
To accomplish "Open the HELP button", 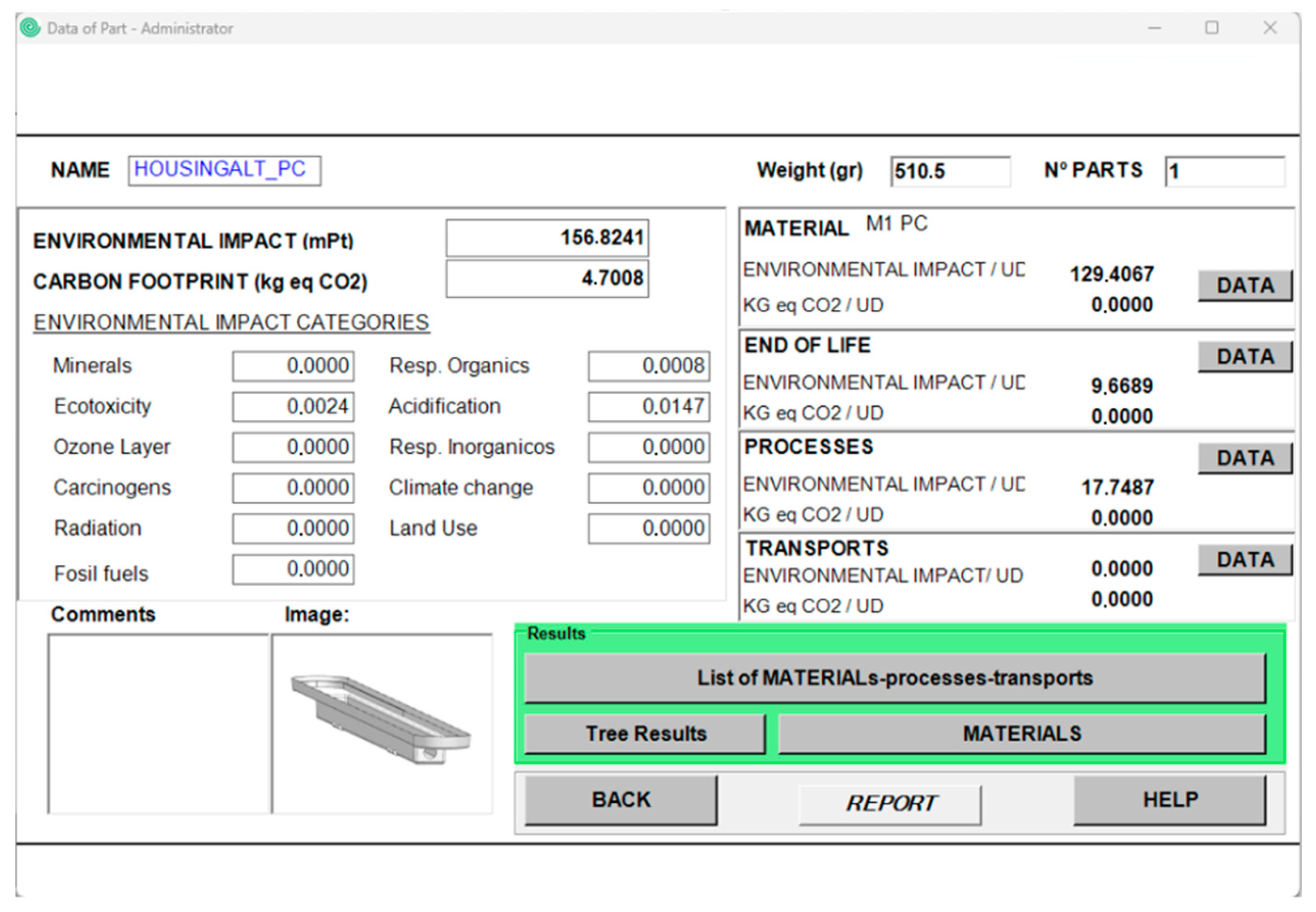I will [x=1170, y=799].
